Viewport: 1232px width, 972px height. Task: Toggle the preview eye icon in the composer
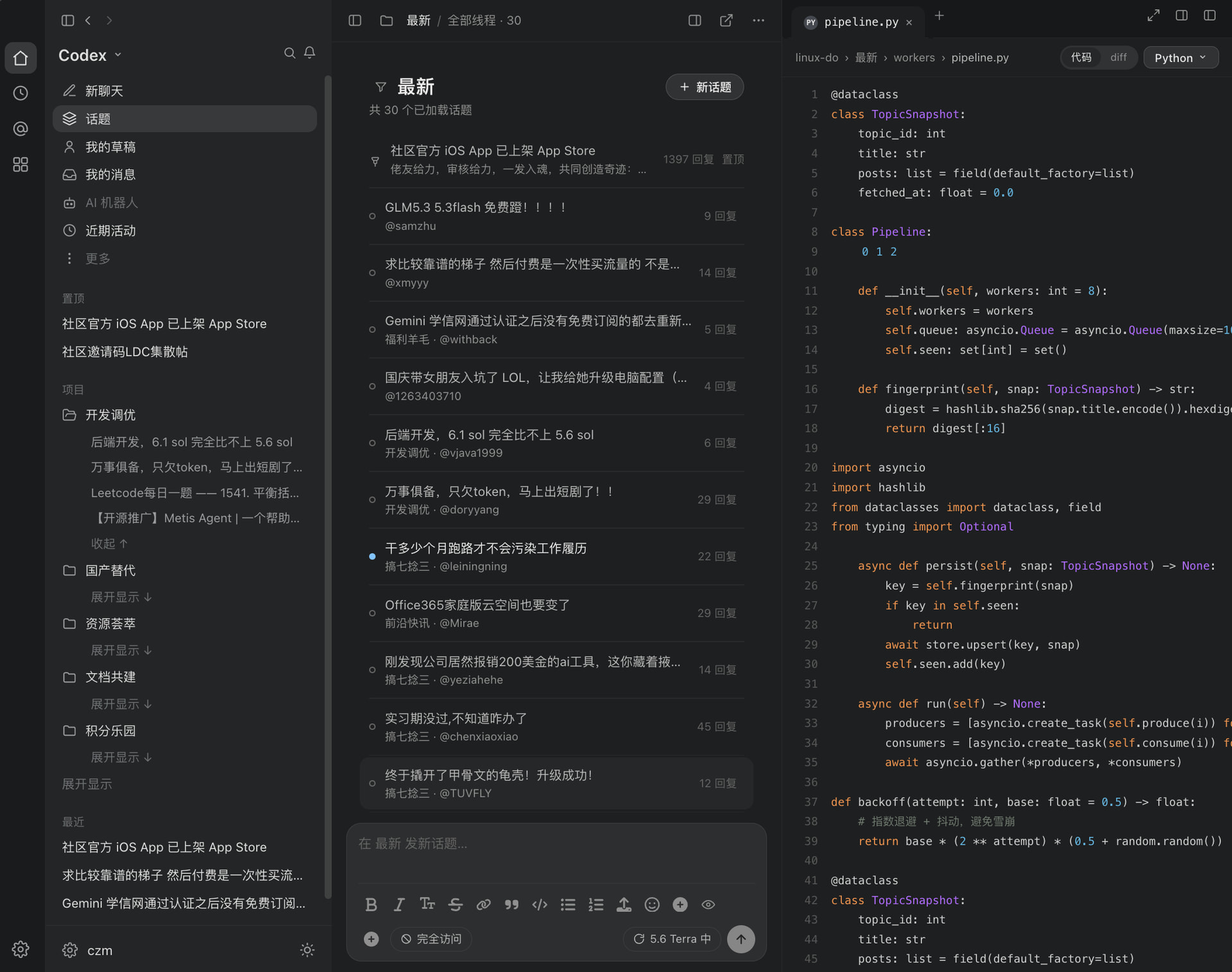pyautogui.click(x=708, y=905)
